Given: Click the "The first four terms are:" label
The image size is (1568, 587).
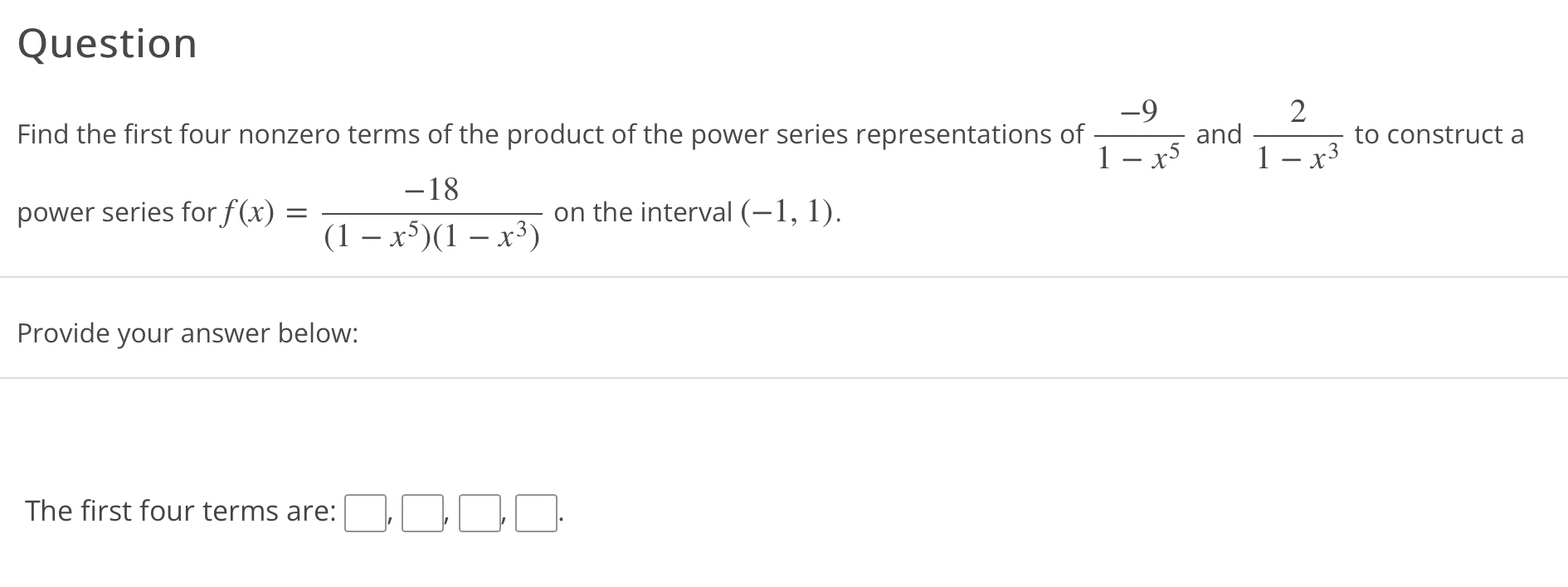Looking at the screenshot, I should click(180, 511).
